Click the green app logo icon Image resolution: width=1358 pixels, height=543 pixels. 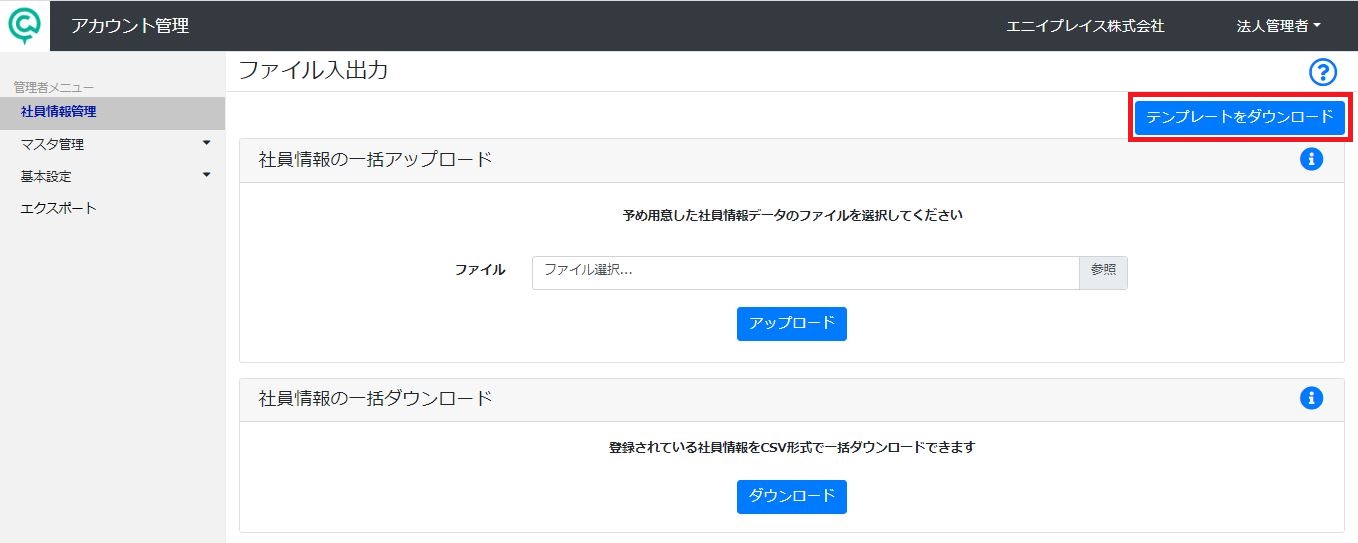[24, 25]
